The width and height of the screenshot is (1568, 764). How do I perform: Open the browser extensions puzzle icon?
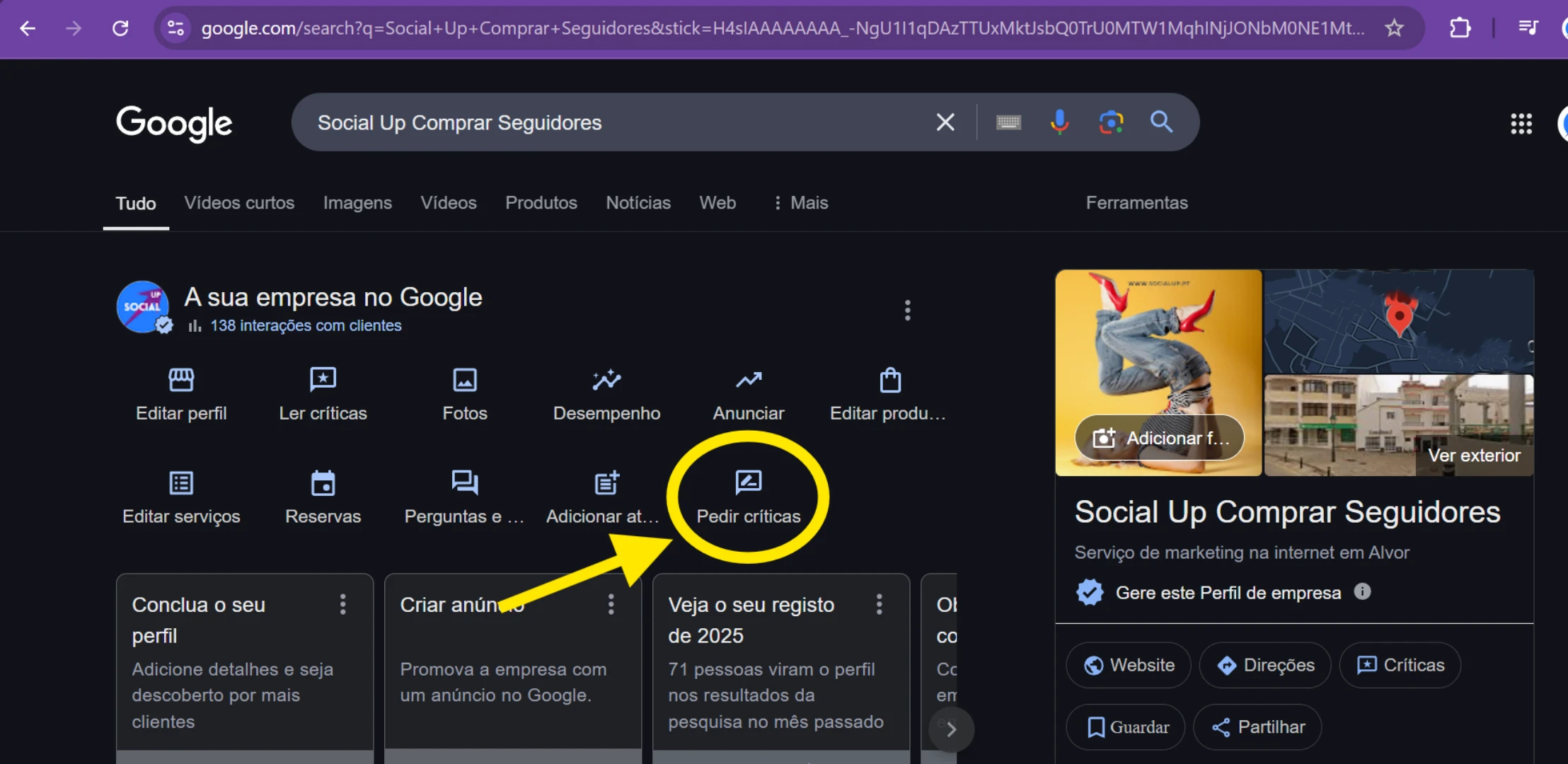coord(1460,28)
